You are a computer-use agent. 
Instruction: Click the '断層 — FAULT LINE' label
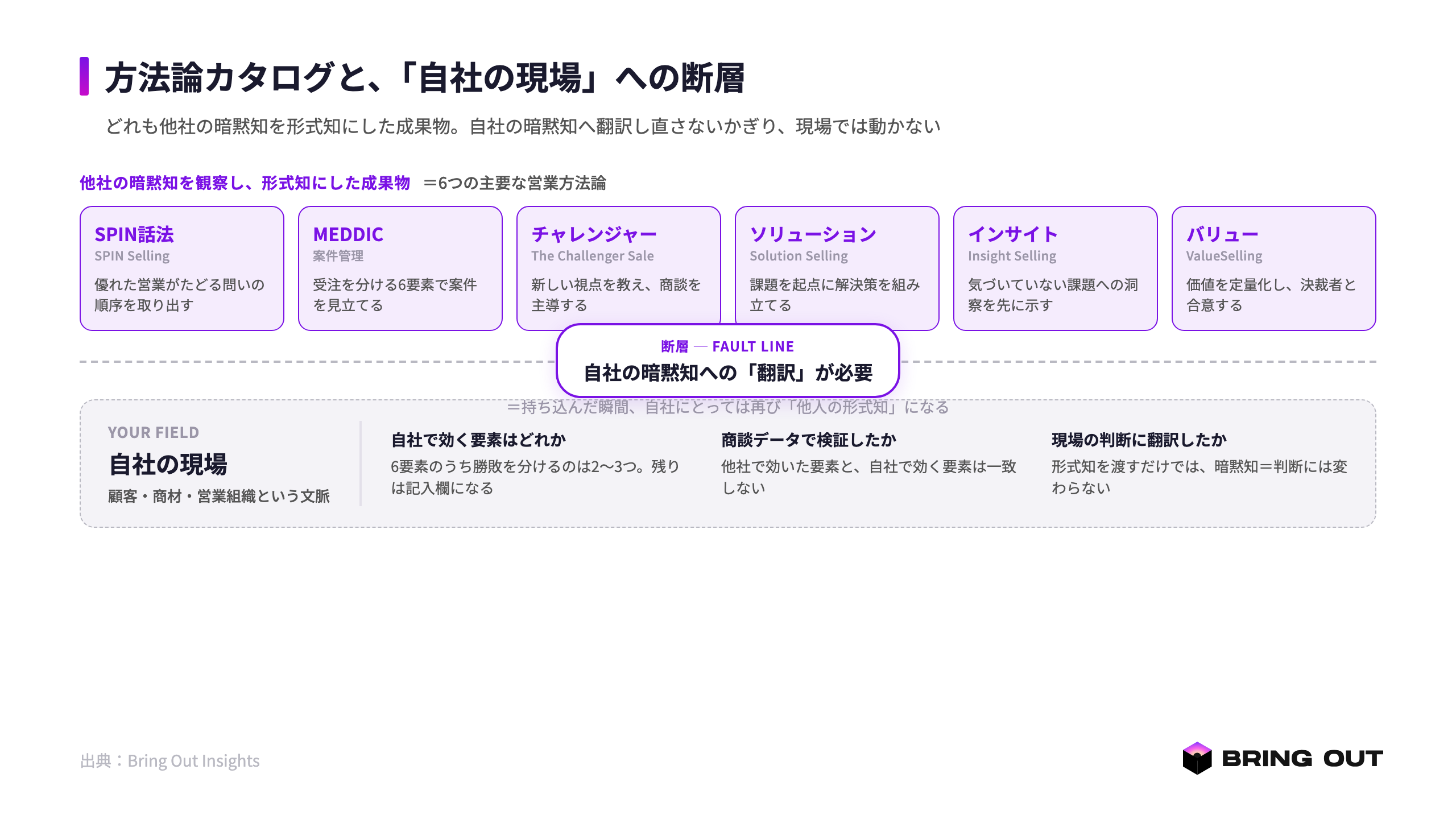(727, 346)
